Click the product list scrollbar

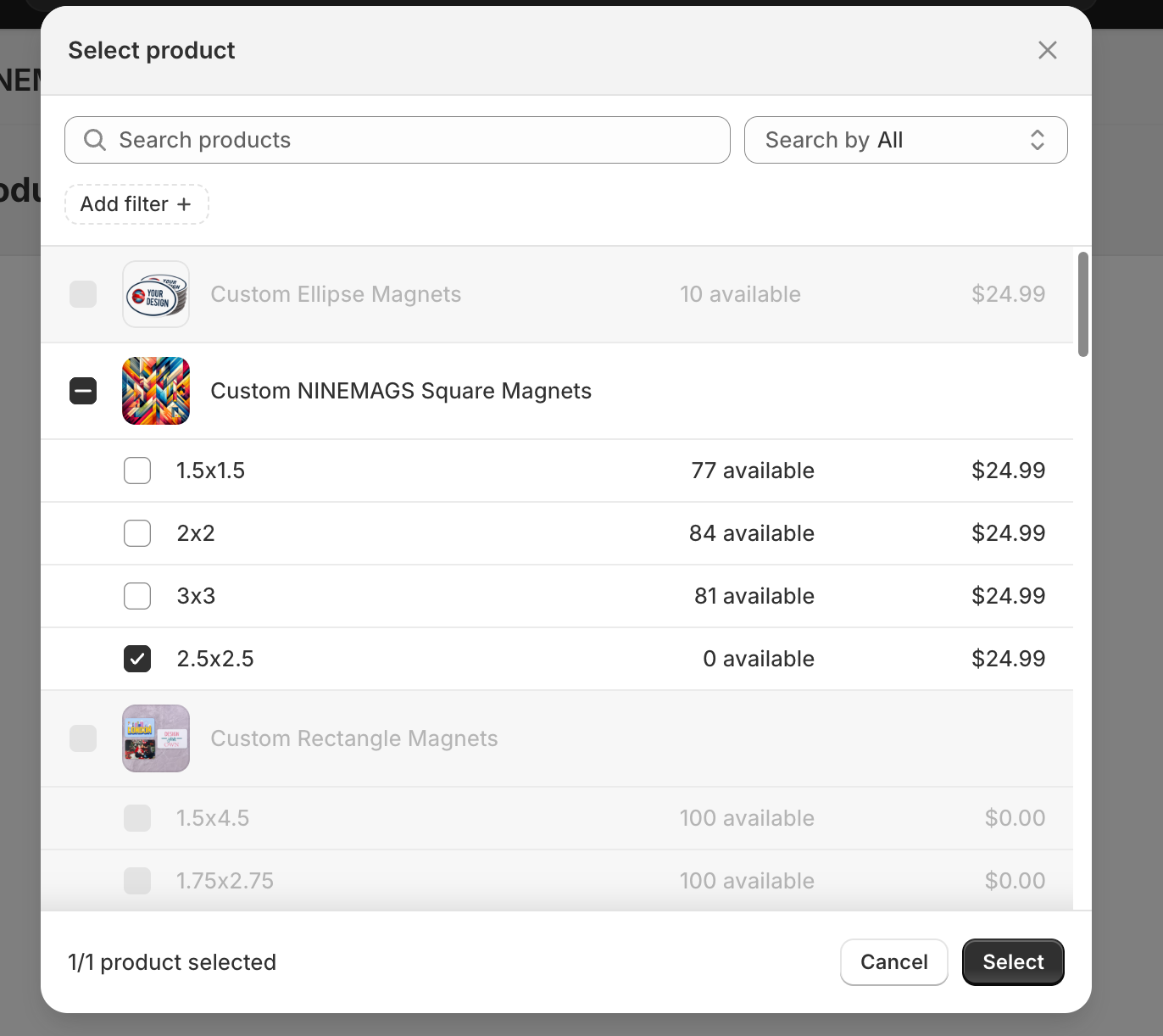(1082, 304)
